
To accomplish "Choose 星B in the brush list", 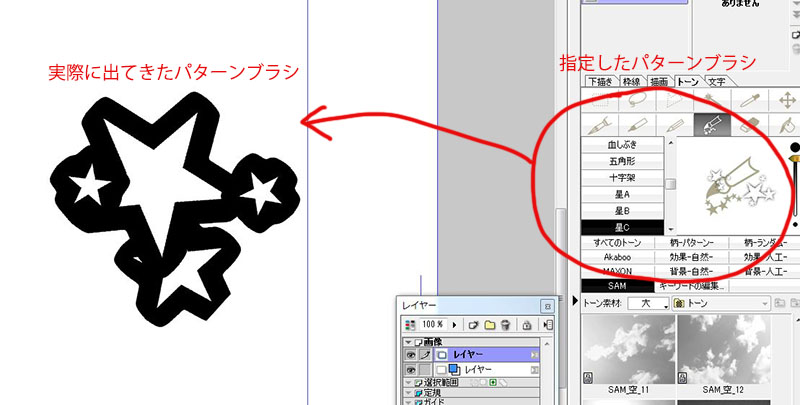I will (x=622, y=211).
